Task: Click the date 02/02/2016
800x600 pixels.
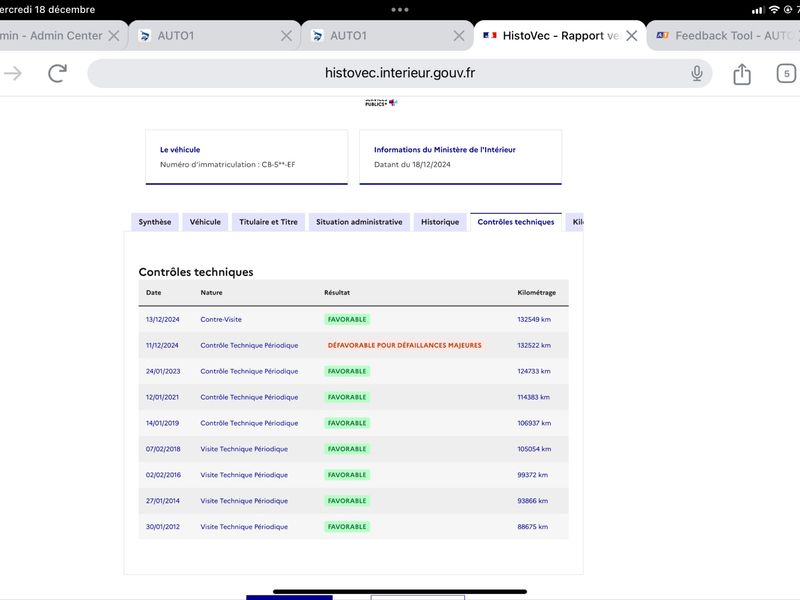Action: coord(163,475)
